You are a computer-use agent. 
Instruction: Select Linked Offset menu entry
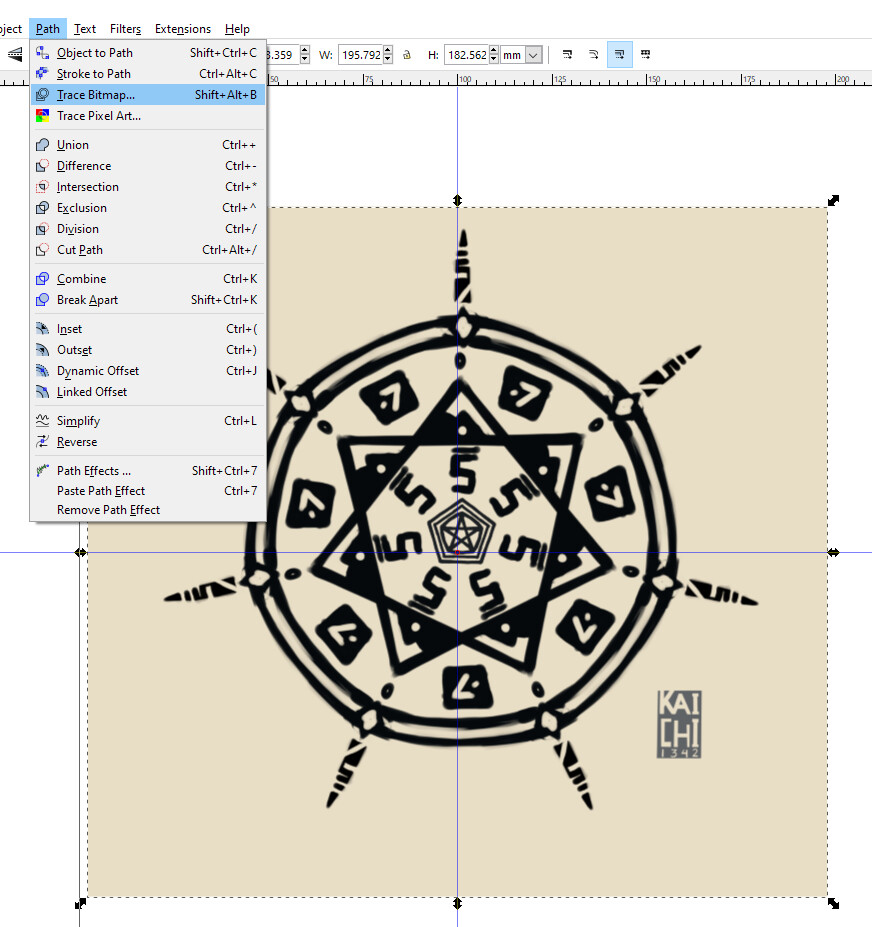(148, 392)
